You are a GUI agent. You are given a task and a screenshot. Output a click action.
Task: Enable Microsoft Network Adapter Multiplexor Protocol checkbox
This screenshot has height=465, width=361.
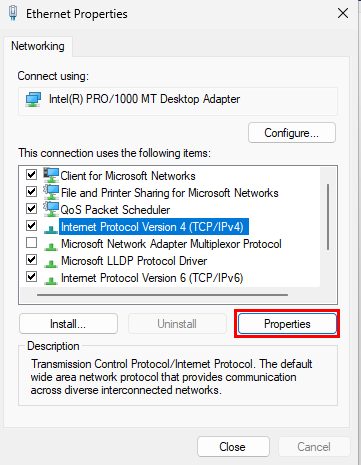31,243
